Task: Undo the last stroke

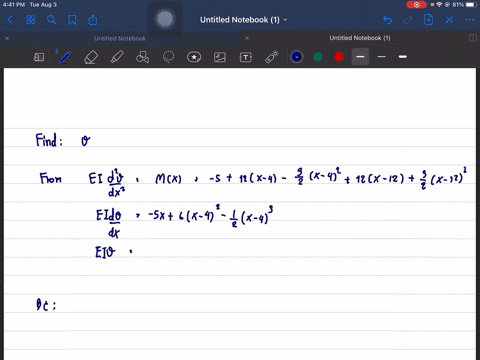Action: point(387,20)
